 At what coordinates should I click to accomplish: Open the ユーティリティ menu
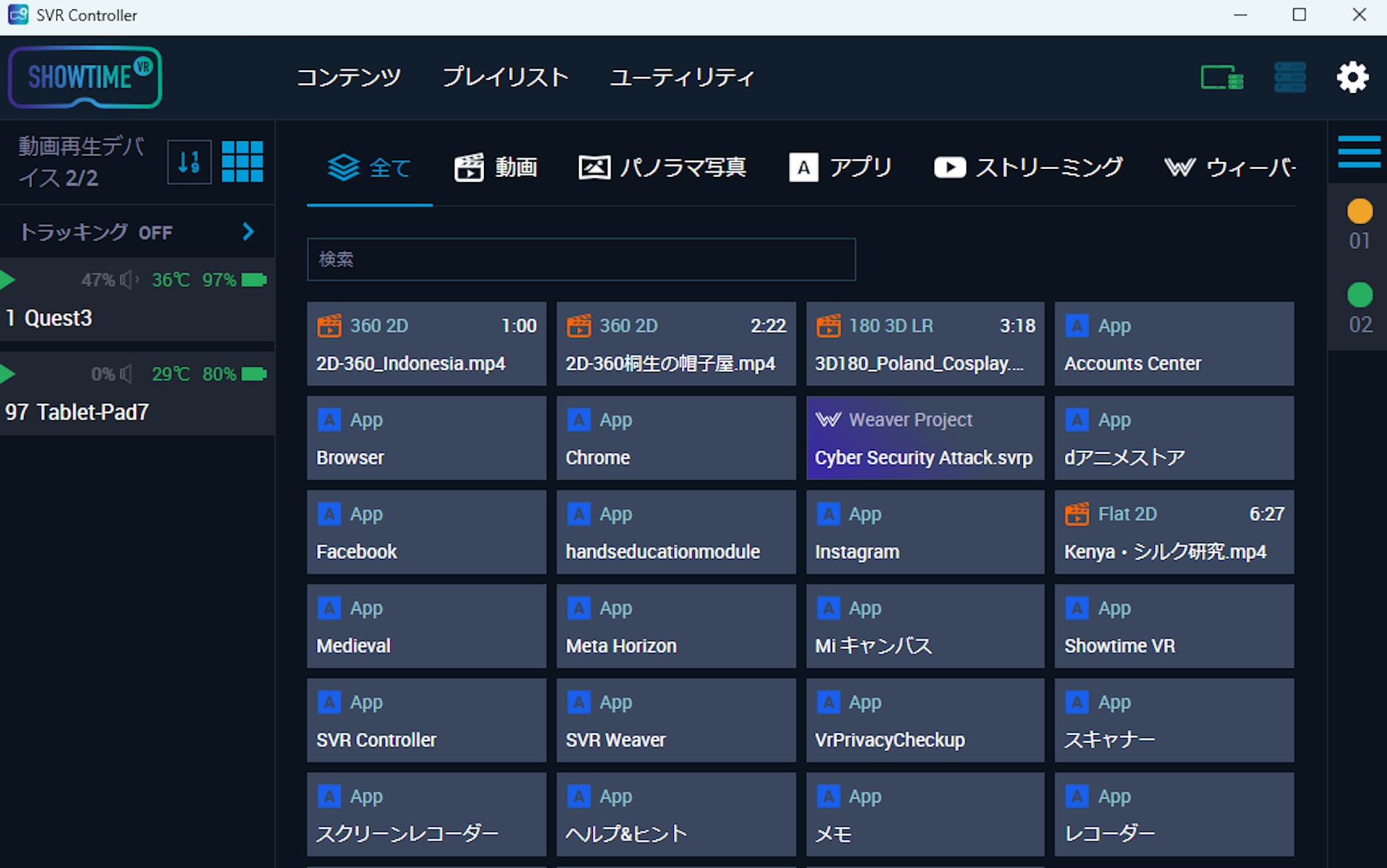(682, 77)
